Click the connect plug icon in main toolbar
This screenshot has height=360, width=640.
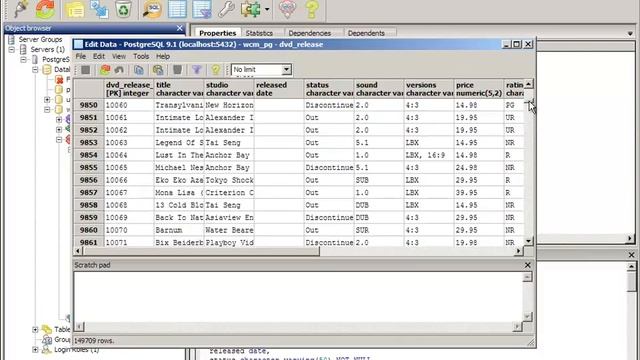[x=20, y=9]
